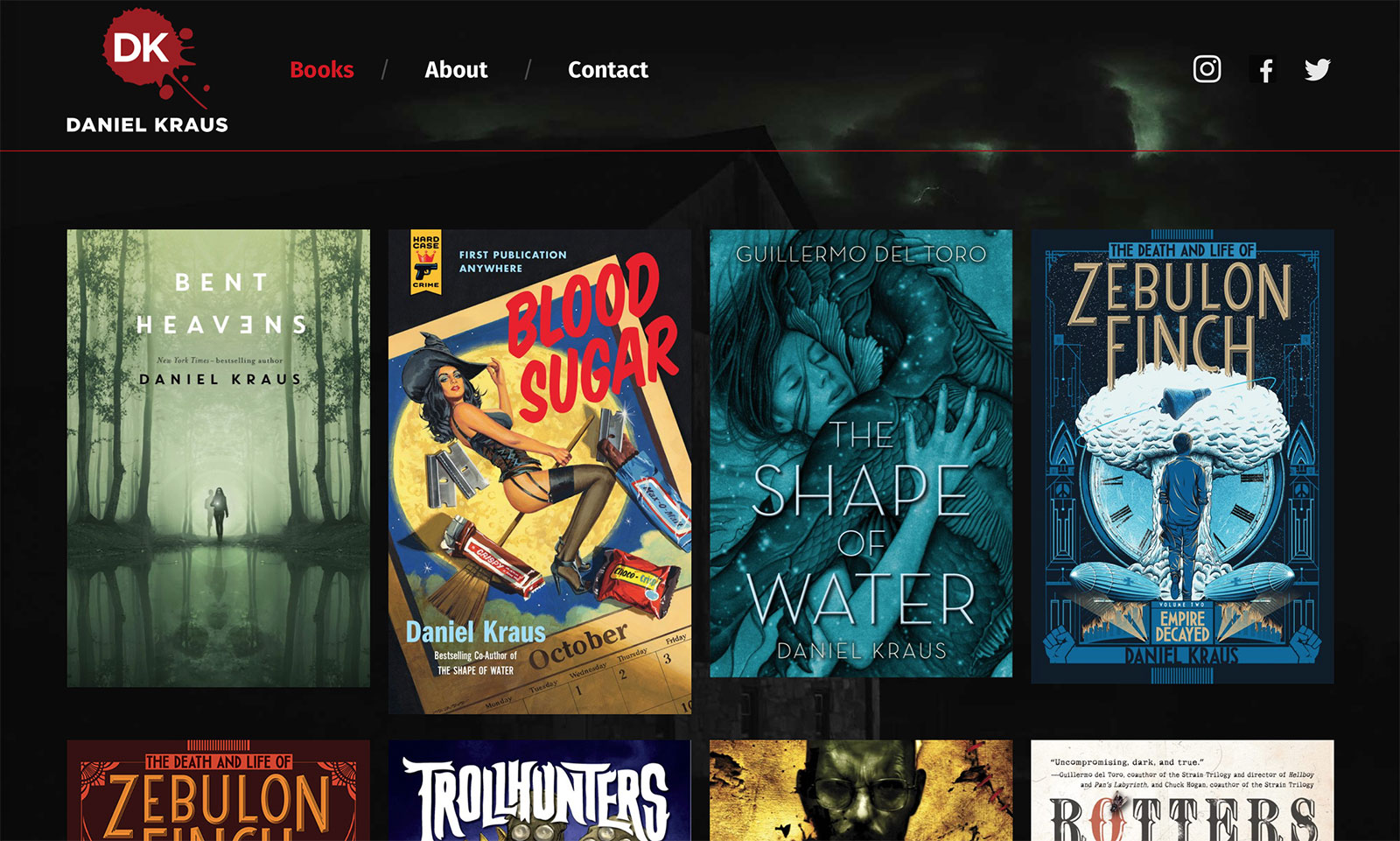This screenshot has width=1400, height=841.
Task: Open the Bent Heavens book cover
Action: [x=219, y=458]
